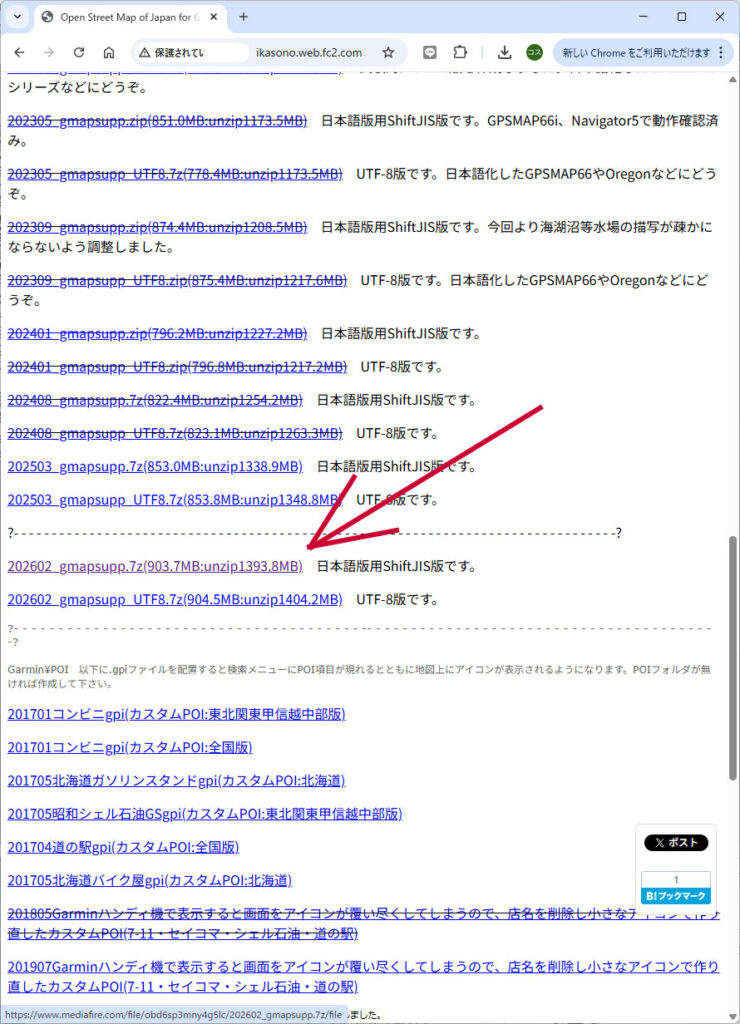Expand the tab search dropdown arrow

point(17,17)
